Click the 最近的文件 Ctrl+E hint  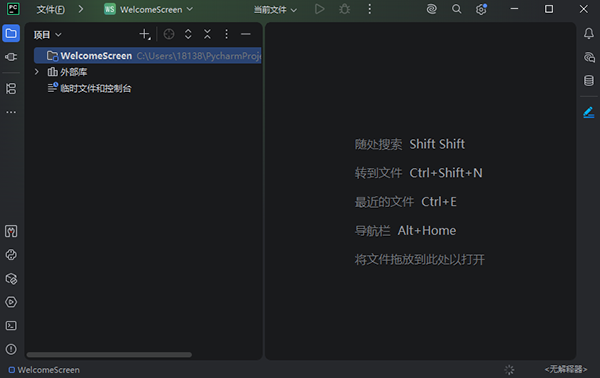click(x=405, y=202)
